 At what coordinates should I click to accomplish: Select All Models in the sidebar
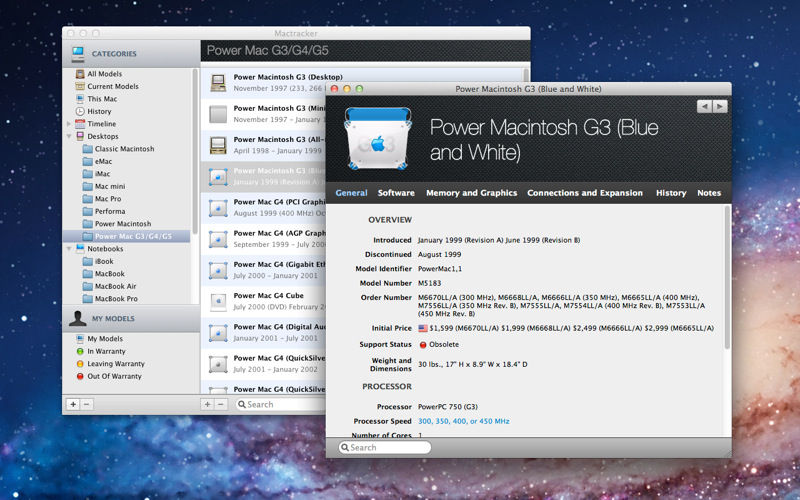coord(104,74)
